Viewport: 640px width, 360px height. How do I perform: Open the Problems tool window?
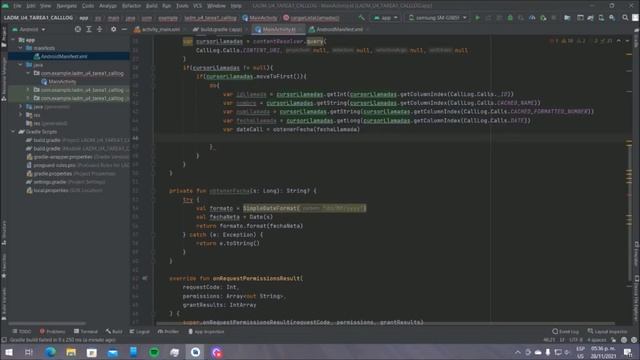click(x=52, y=331)
